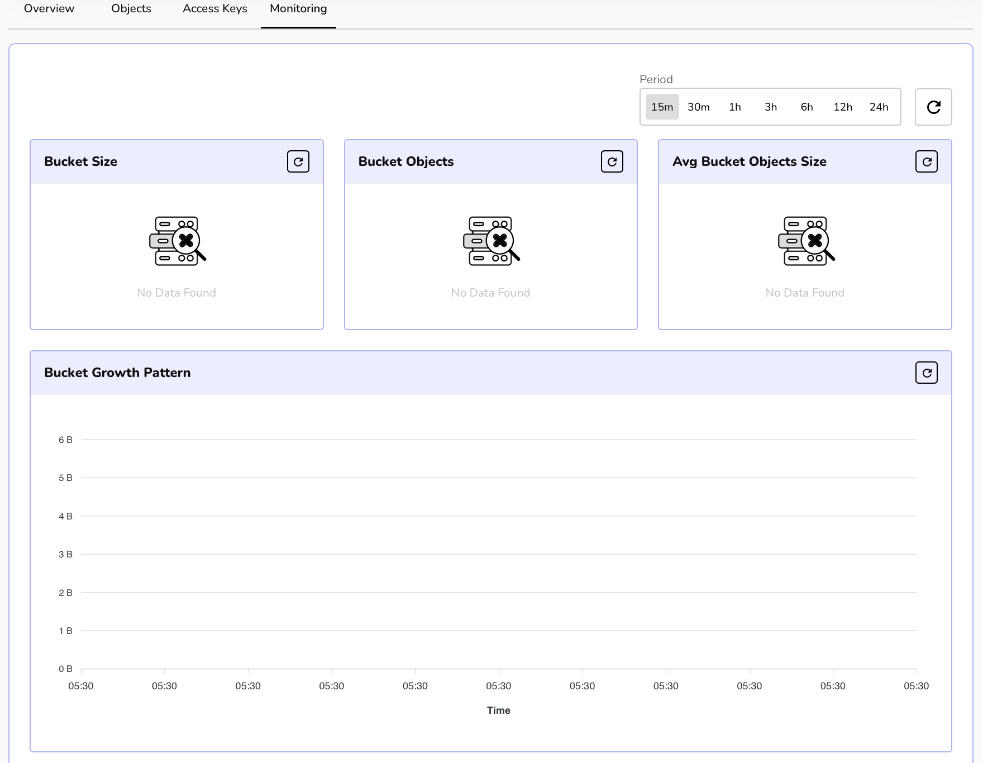Pick the 24h period option
Viewport: 983px width, 763px height.
[879, 107]
